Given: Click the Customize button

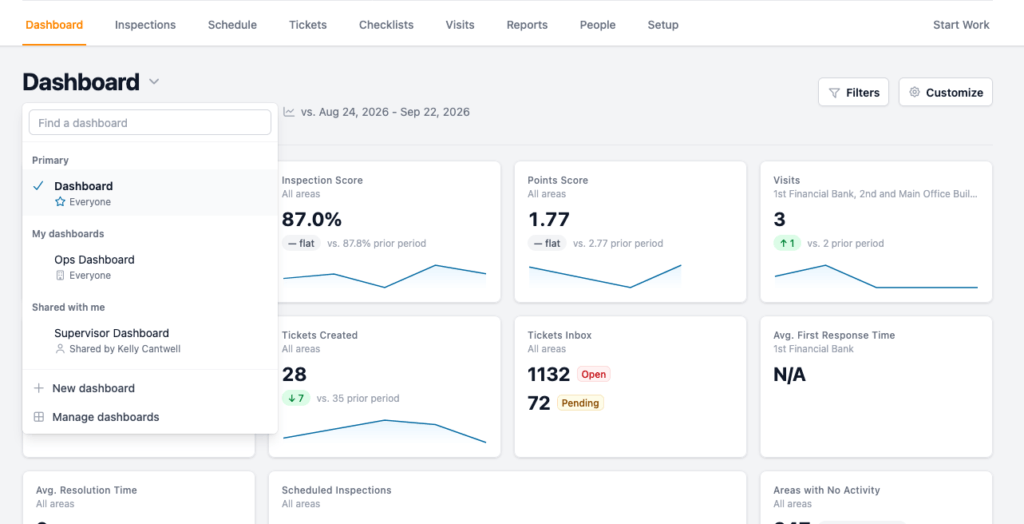Looking at the screenshot, I should coord(946,92).
